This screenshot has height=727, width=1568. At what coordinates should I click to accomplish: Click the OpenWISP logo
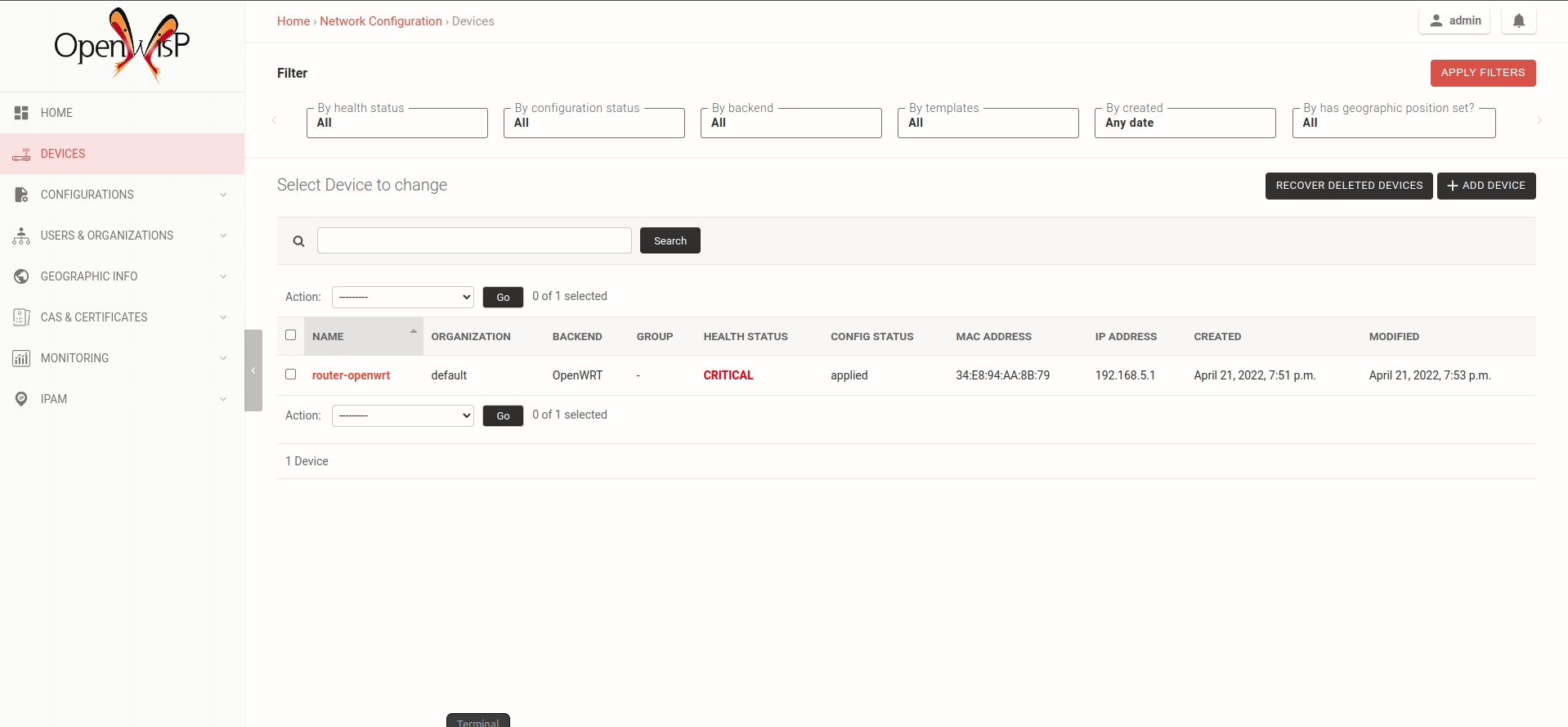[122, 45]
